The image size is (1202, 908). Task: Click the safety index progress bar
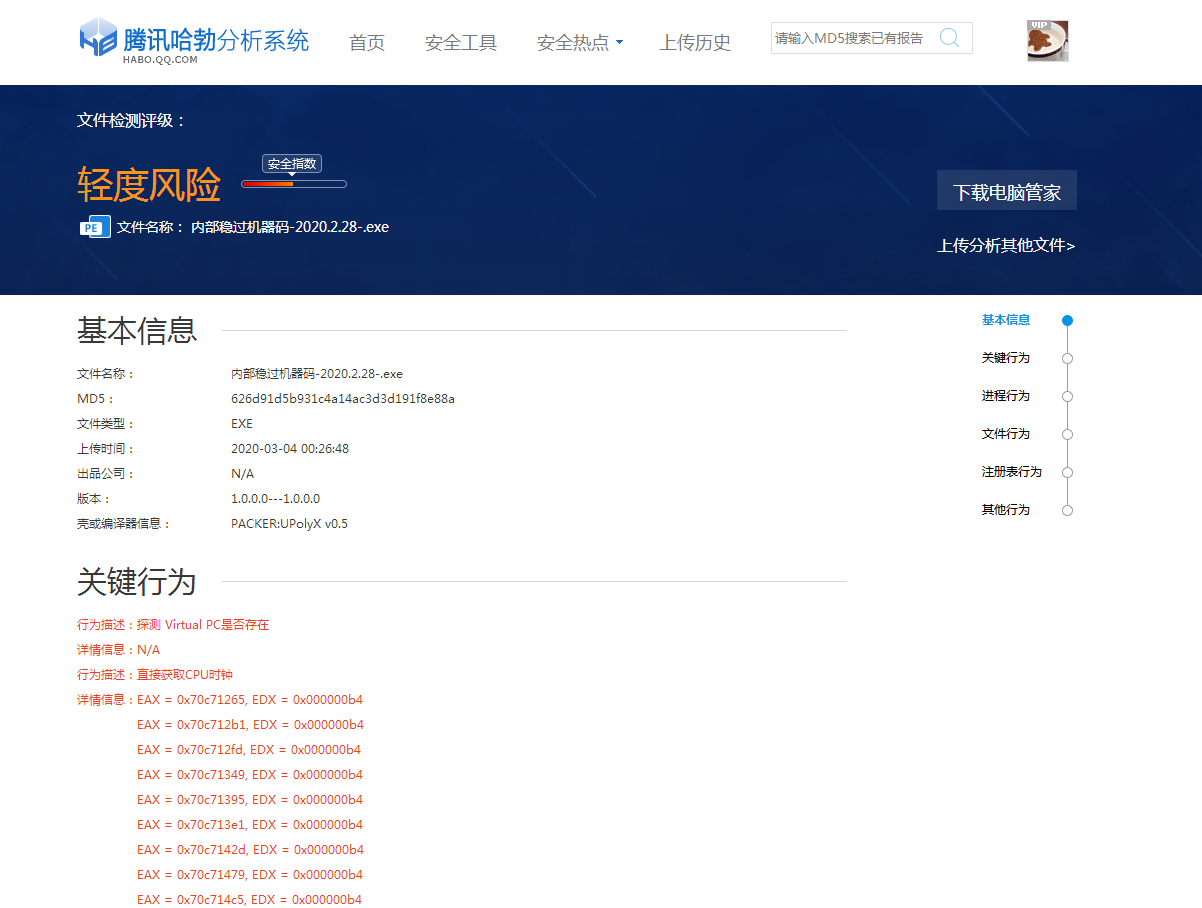coord(294,184)
